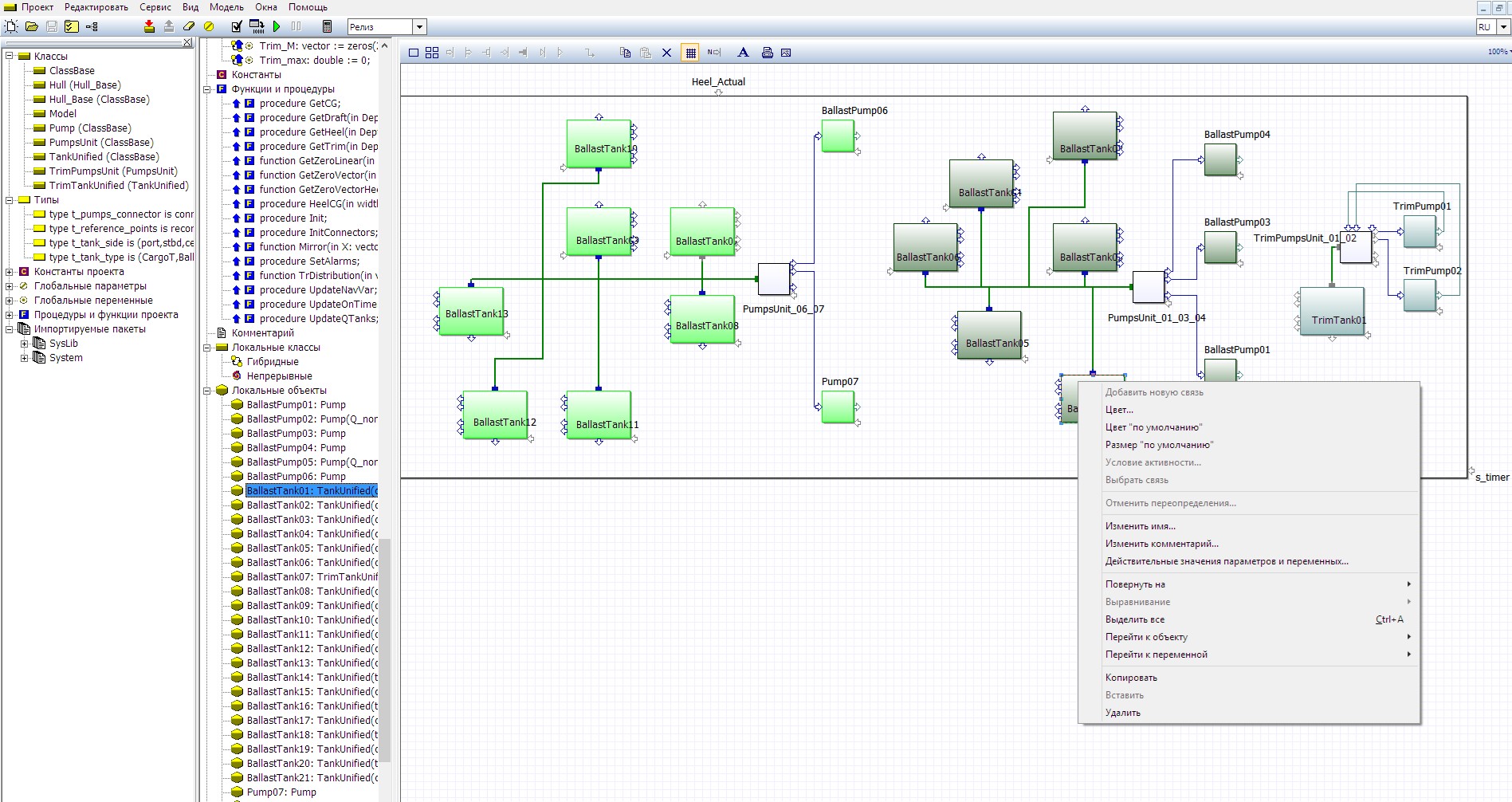The height and width of the screenshot is (802, 1512).
Task: Open the 100% zoom dropdown
Action: coord(1498,52)
